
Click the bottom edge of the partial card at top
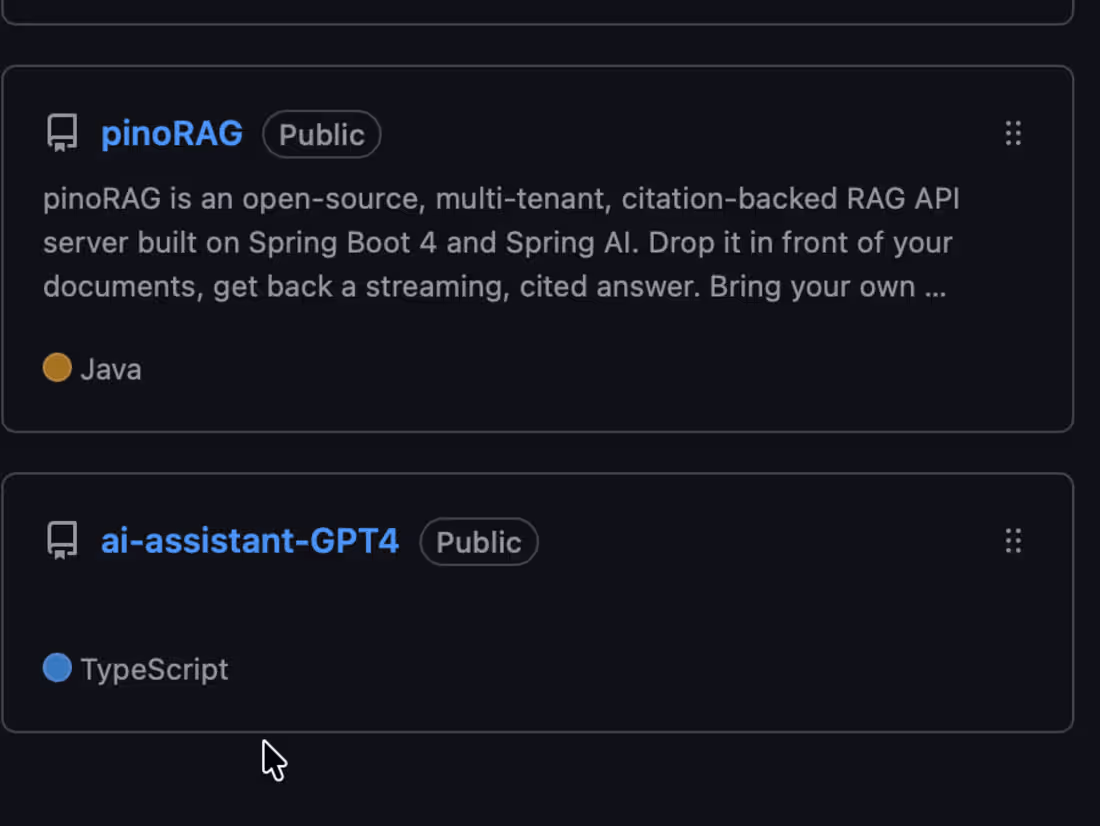click(537, 22)
